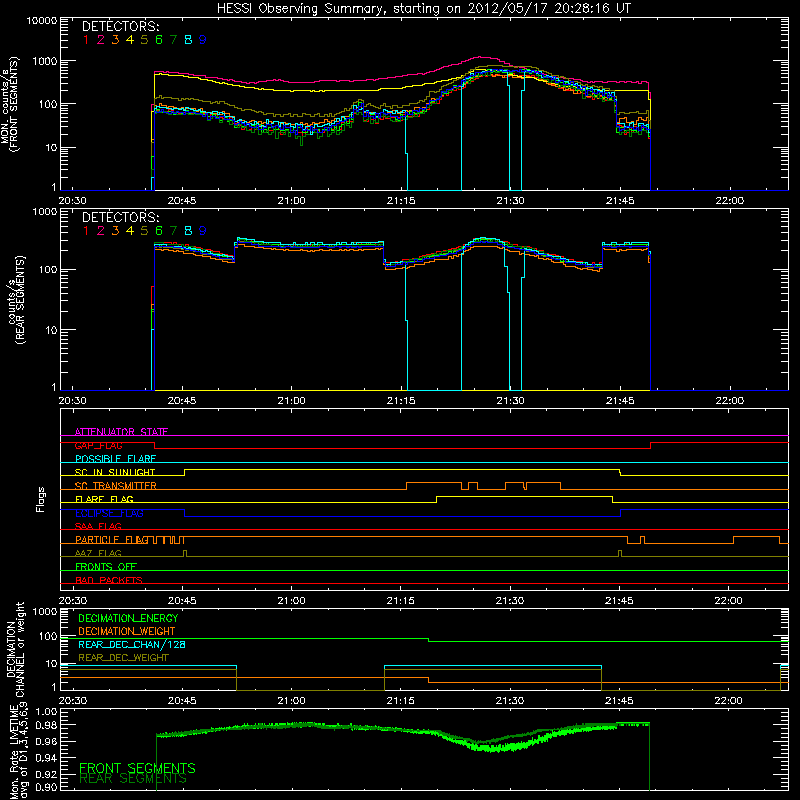Click the counts/s (REAR SEGMENTS) axis title

click(x=16, y=300)
